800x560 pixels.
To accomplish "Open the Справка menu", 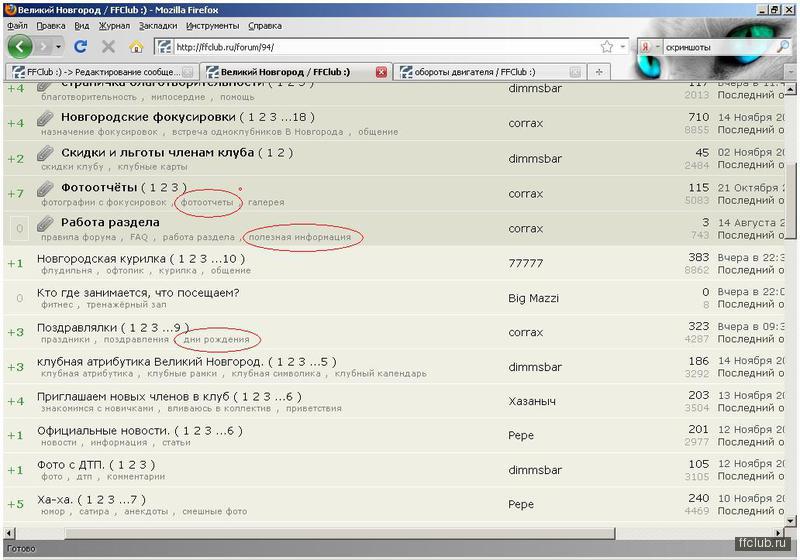I will (265, 26).
